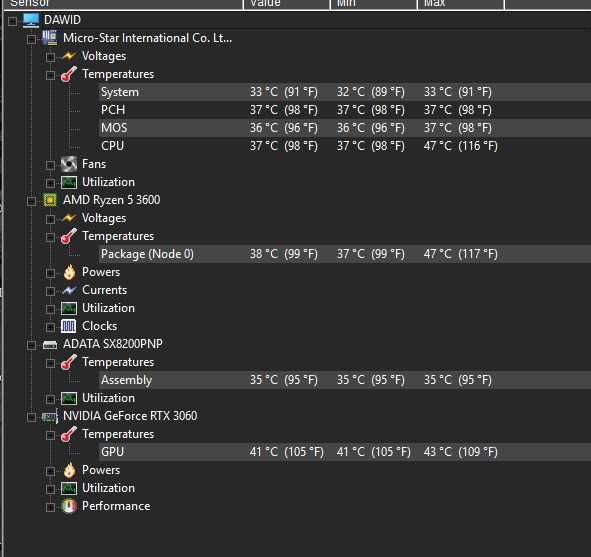Collapse Temperatures under NVIDIA GeForce

click(x=50, y=435)
